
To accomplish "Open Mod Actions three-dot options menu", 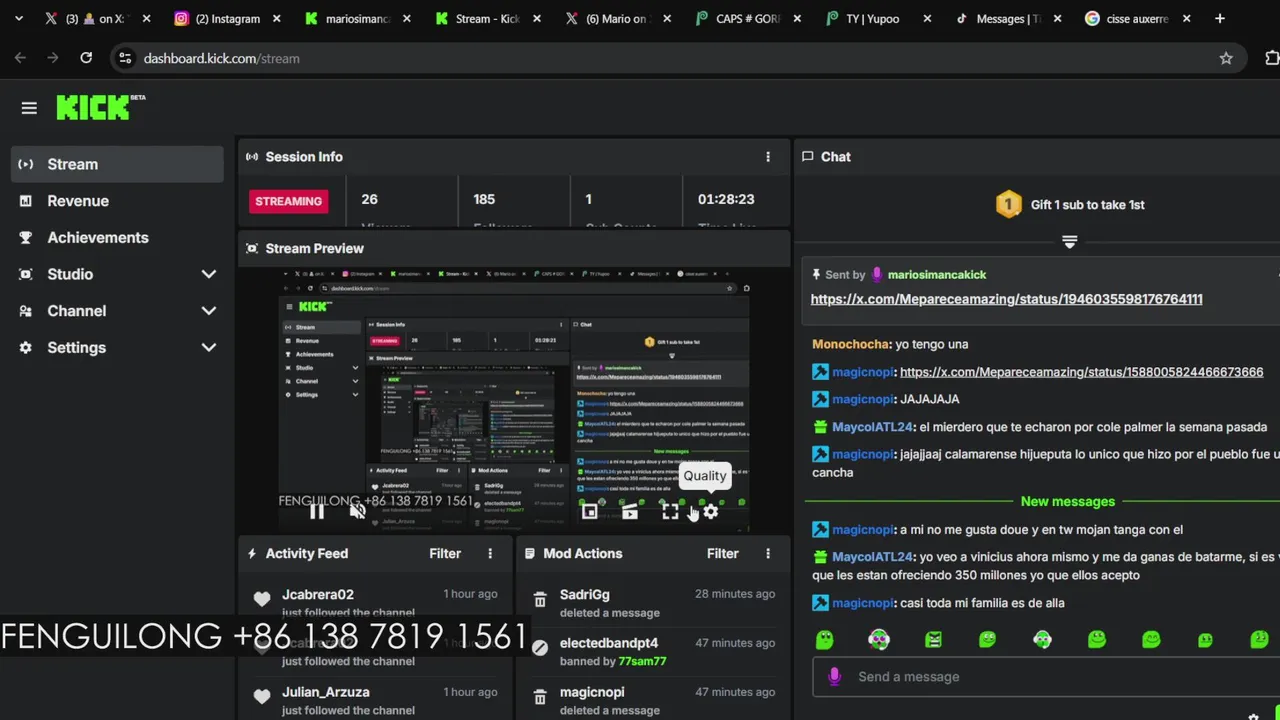I will (768, 554).
